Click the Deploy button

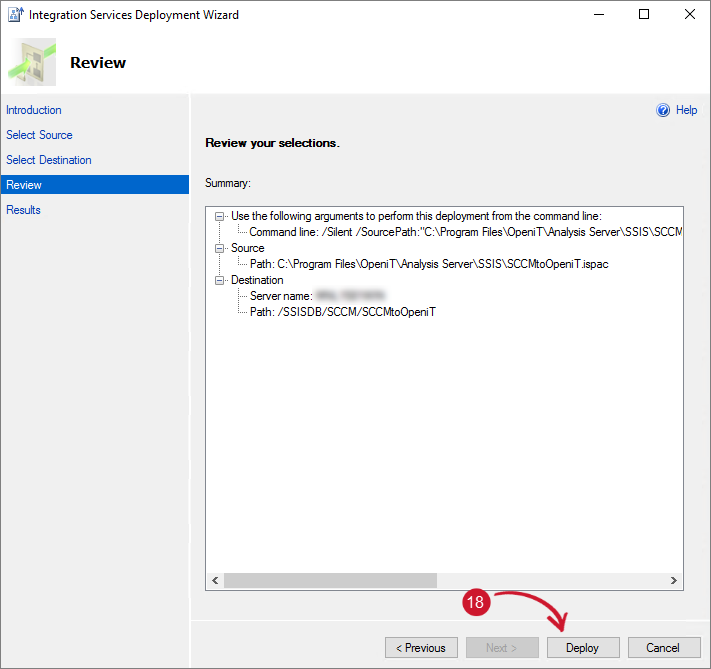click(x=583, y=647)
